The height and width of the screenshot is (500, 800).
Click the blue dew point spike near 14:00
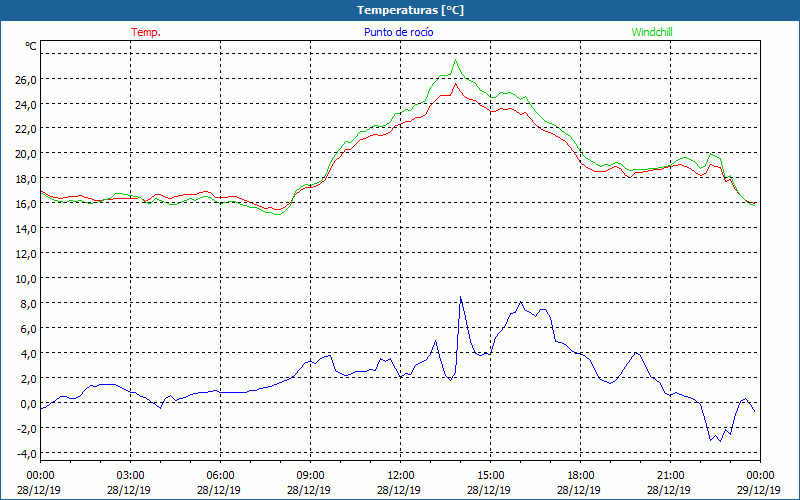[x=461, y=297]
